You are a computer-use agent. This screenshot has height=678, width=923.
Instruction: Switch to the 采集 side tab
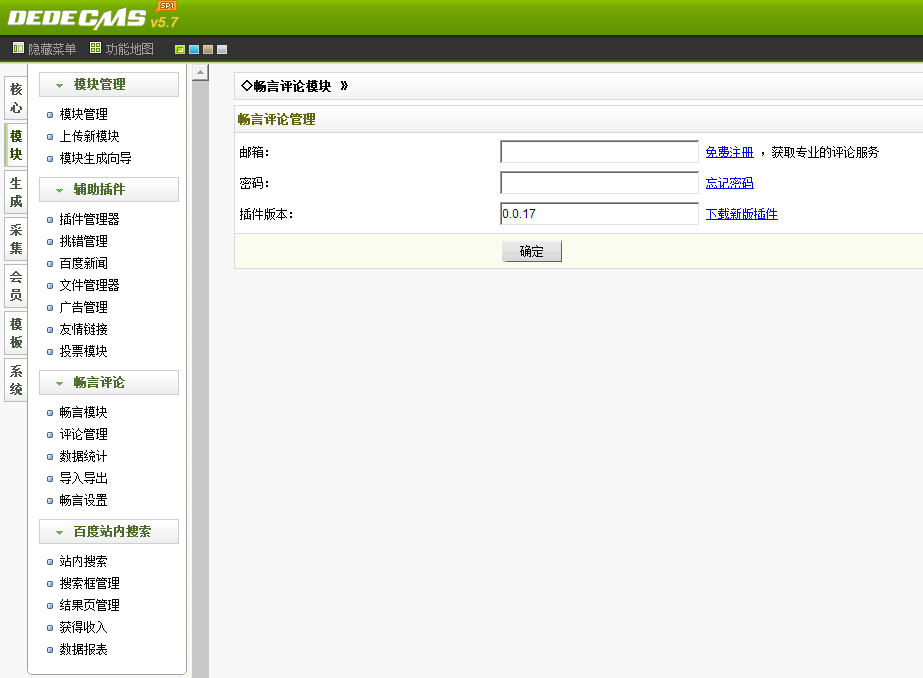pyautogui.click(x=16, y=239)
